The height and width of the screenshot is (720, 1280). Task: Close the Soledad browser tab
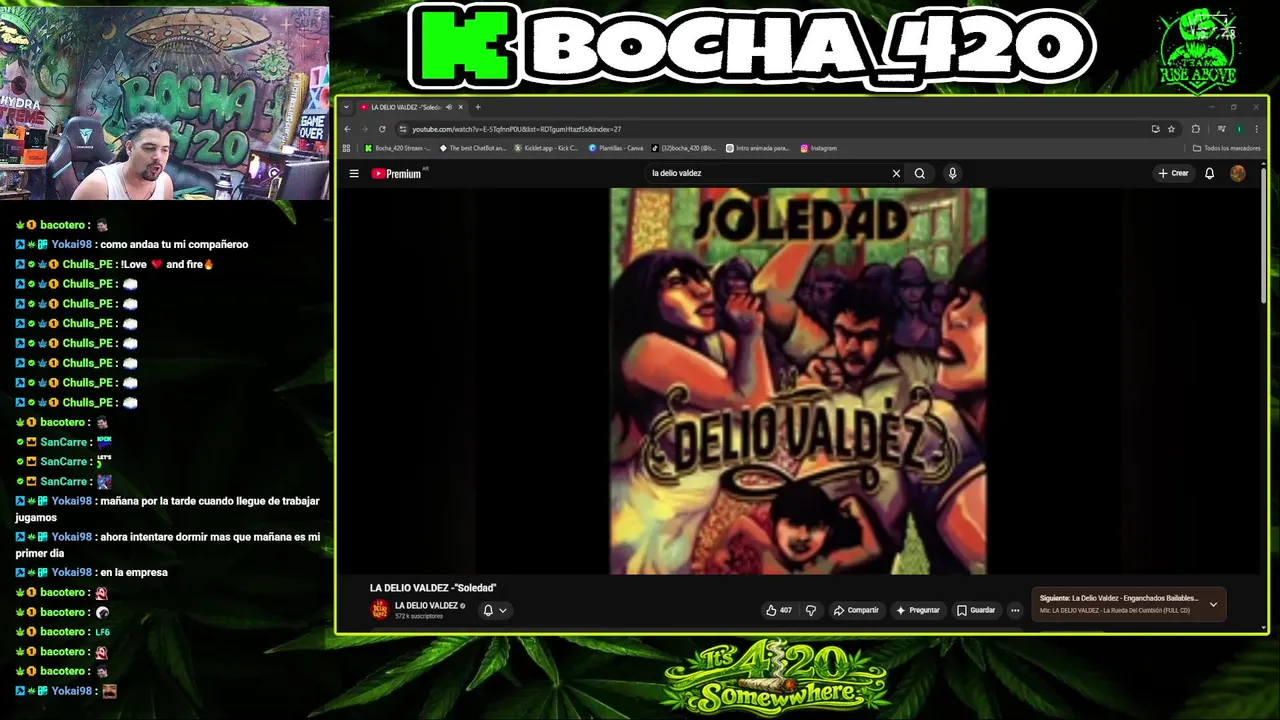461,107
